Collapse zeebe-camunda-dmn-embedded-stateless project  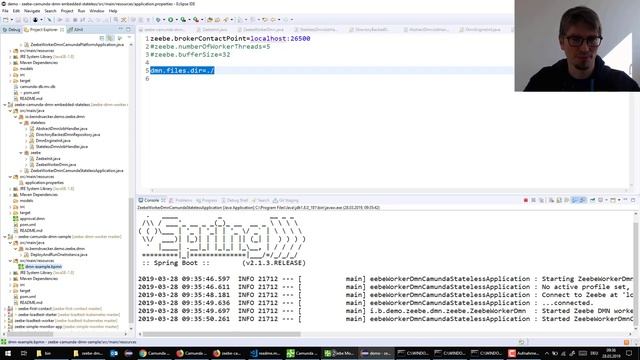[5, 104]
